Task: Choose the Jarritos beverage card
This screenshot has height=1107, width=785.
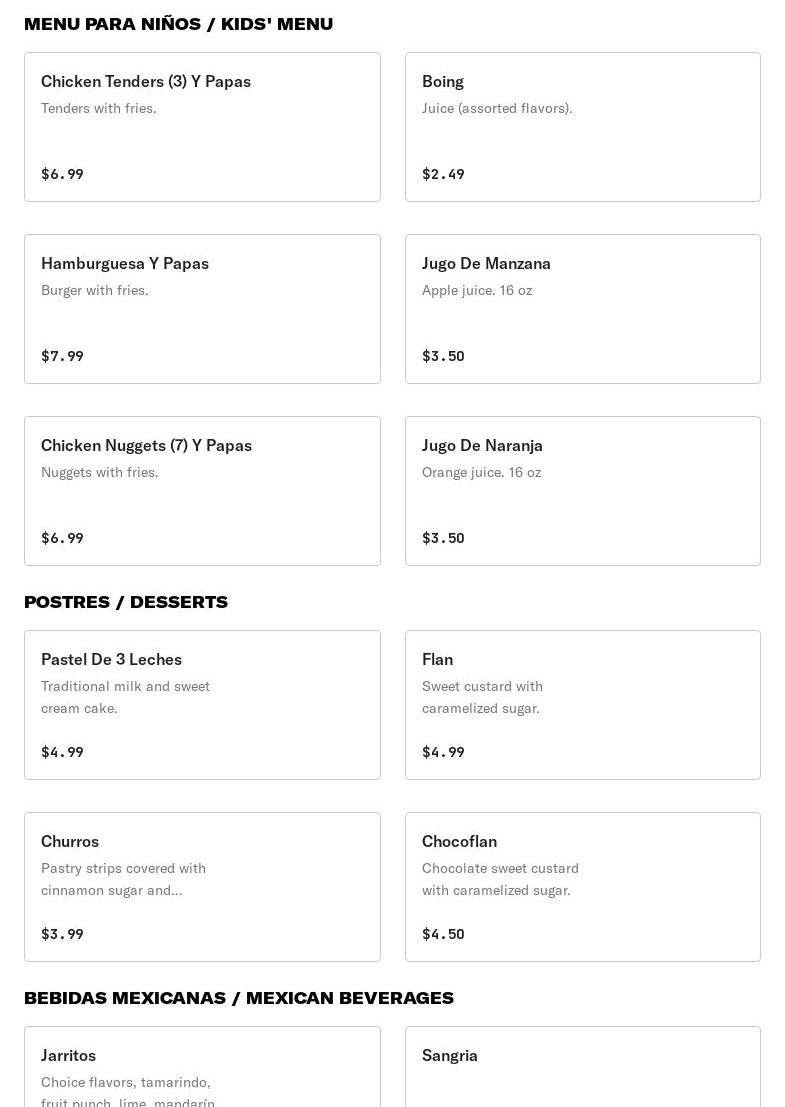Action: 202,1066
